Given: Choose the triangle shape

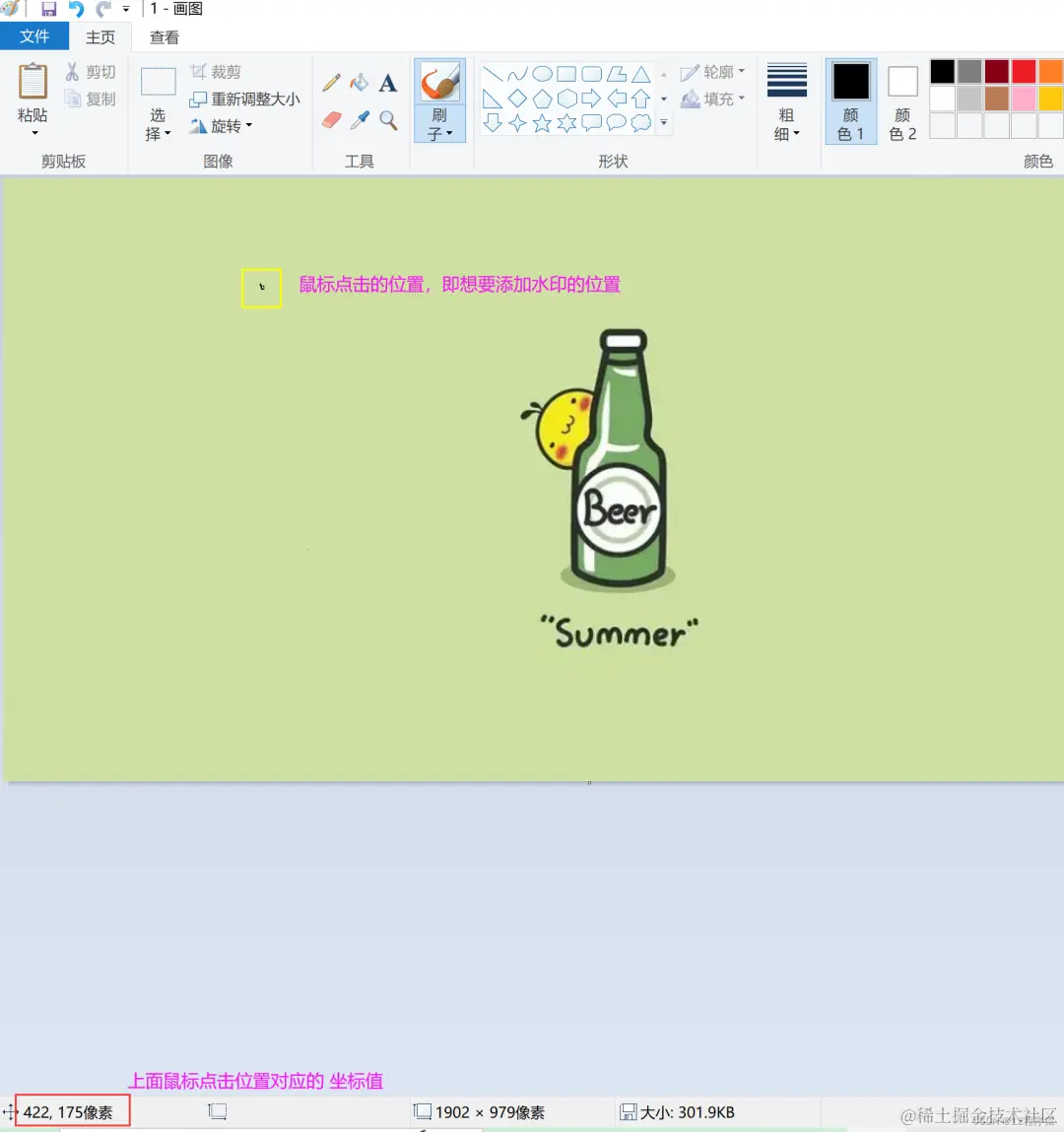Looking at the screenshot, I should pos(641,74).
